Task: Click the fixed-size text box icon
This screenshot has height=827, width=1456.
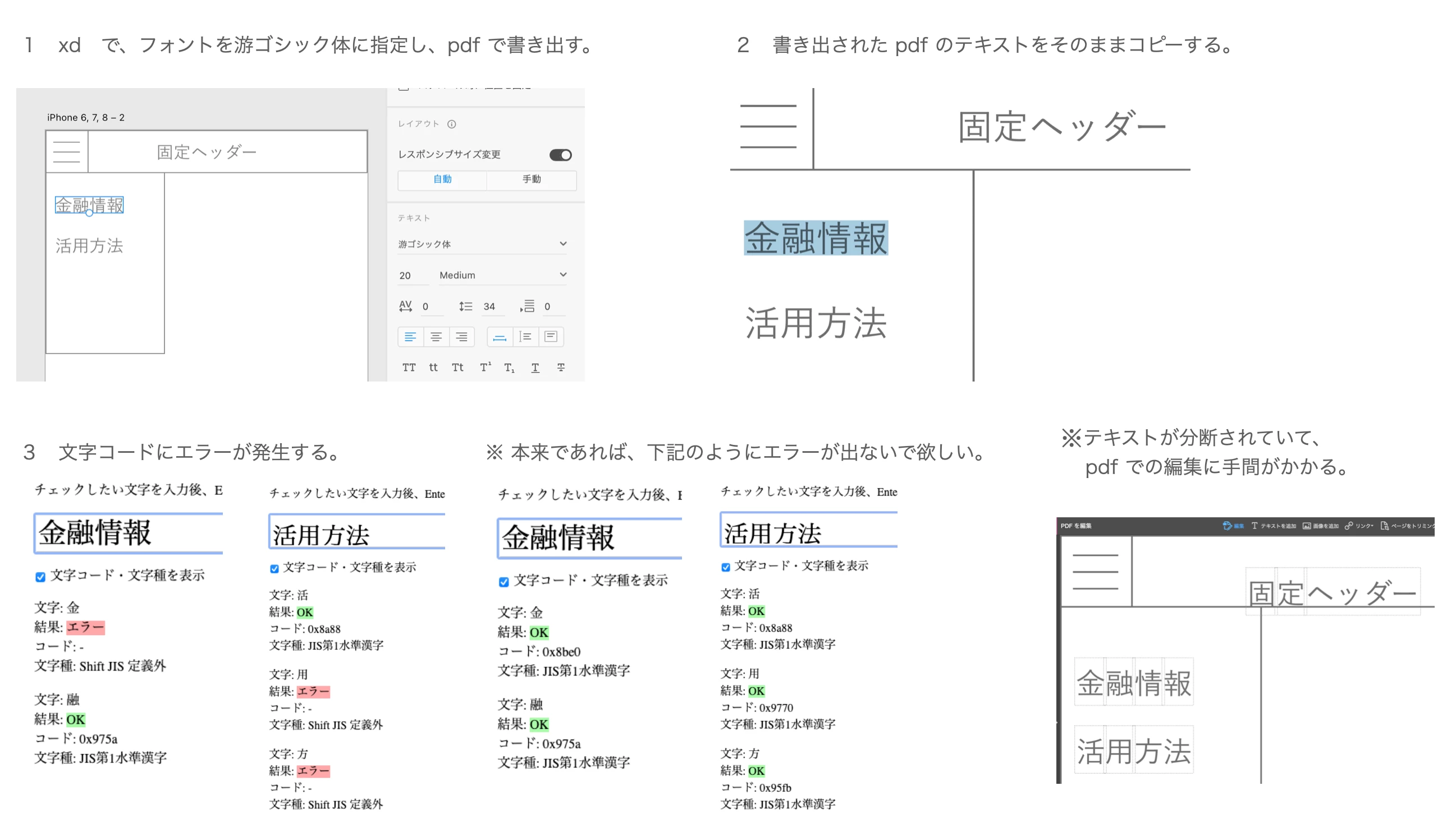Action: point(550,337)
